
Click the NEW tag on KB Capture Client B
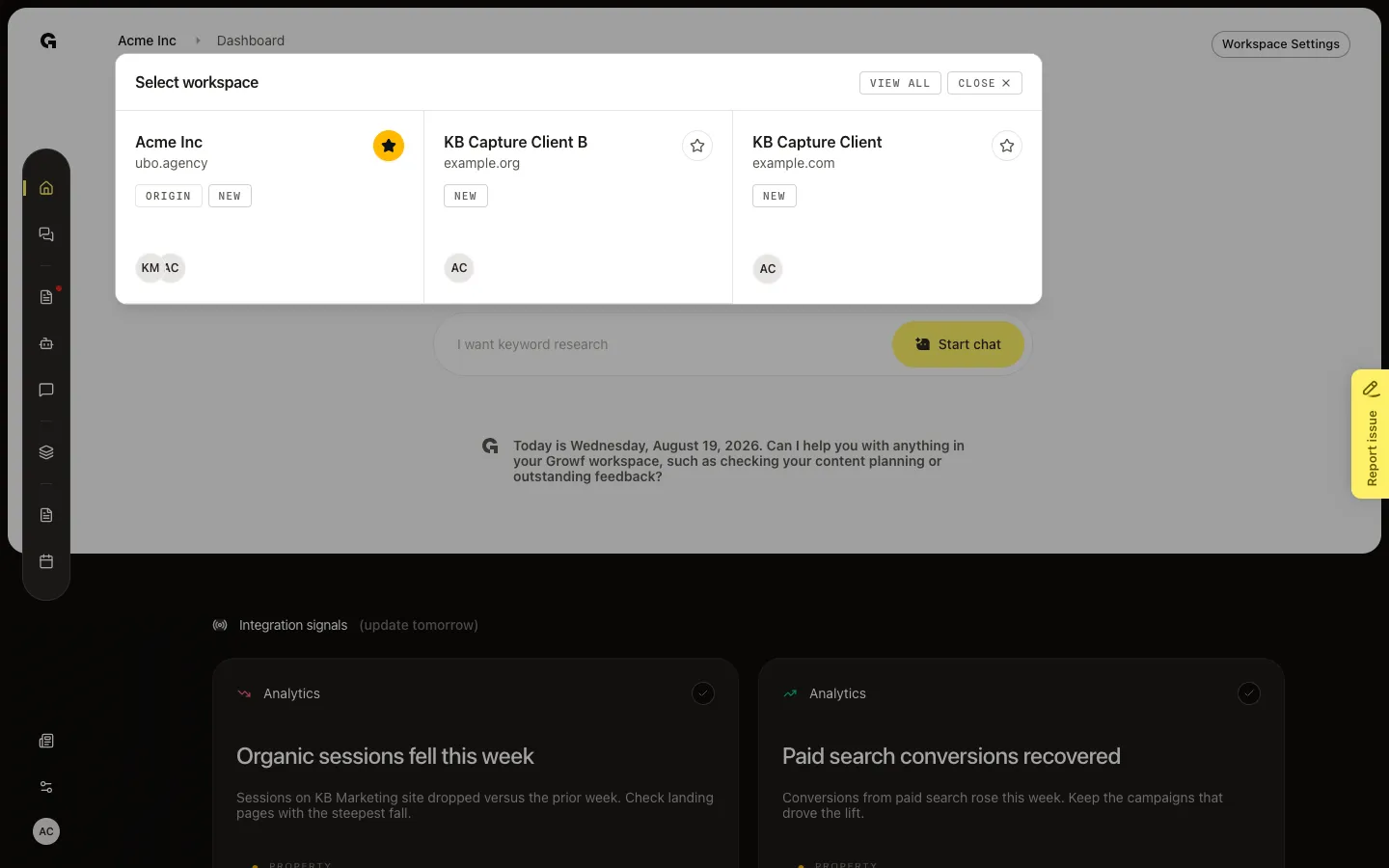click(466, 196)
